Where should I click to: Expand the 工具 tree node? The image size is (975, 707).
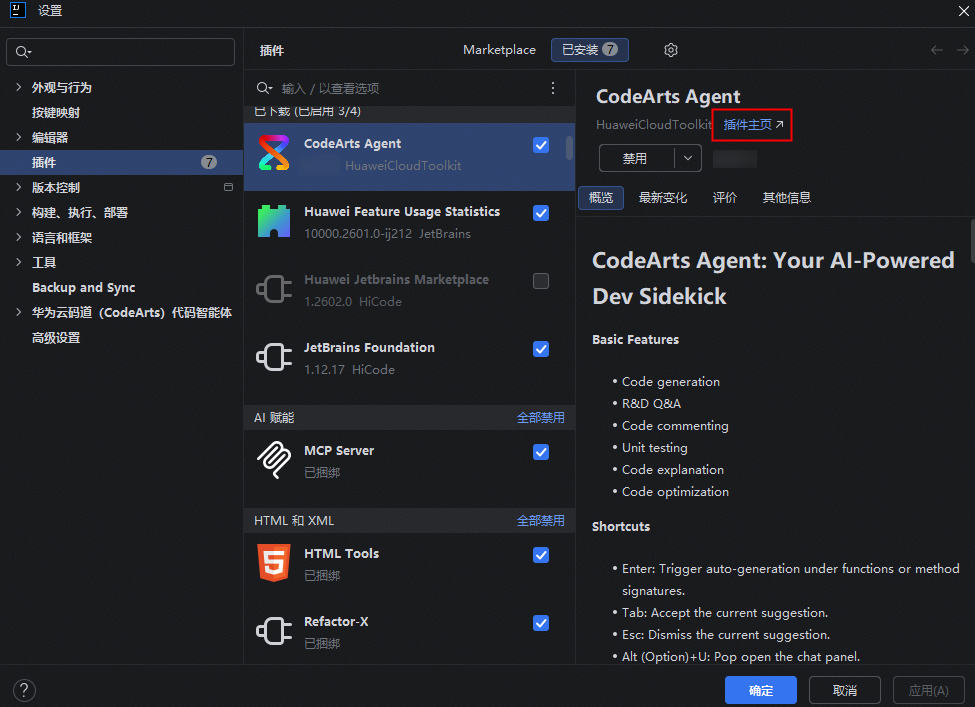click(x=18, y=262)
